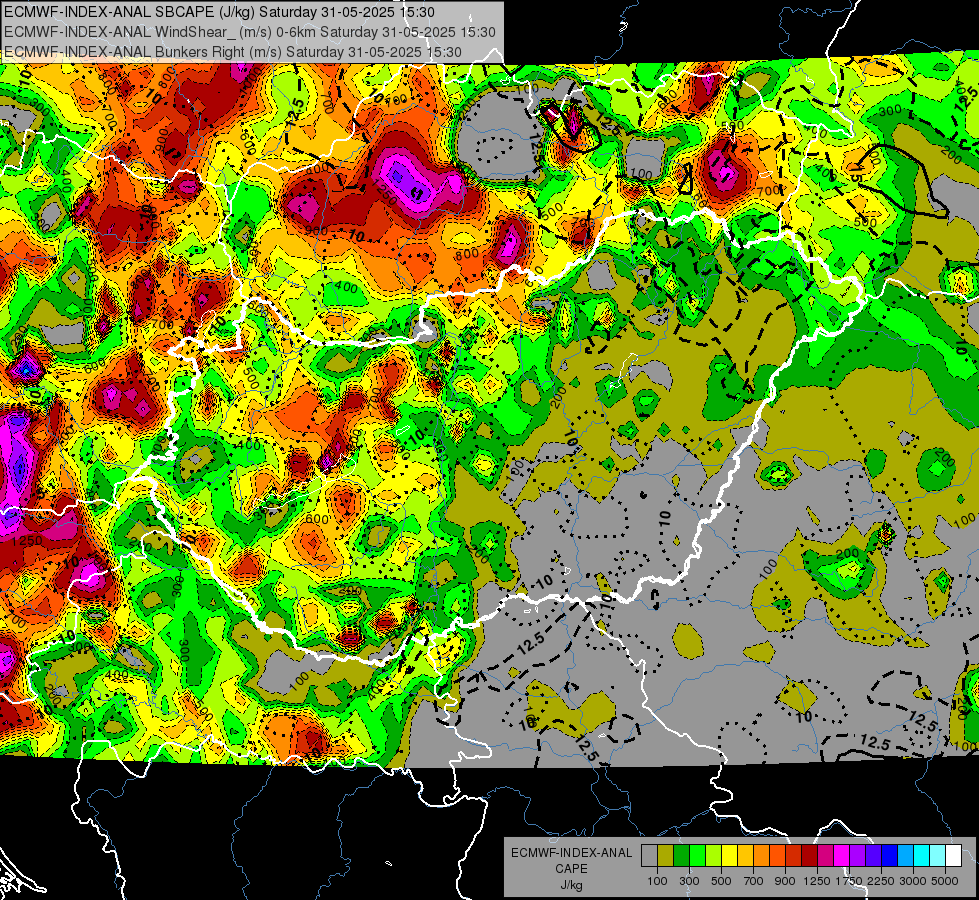
Task: Click the legend label 300
Action: point(689,881)
